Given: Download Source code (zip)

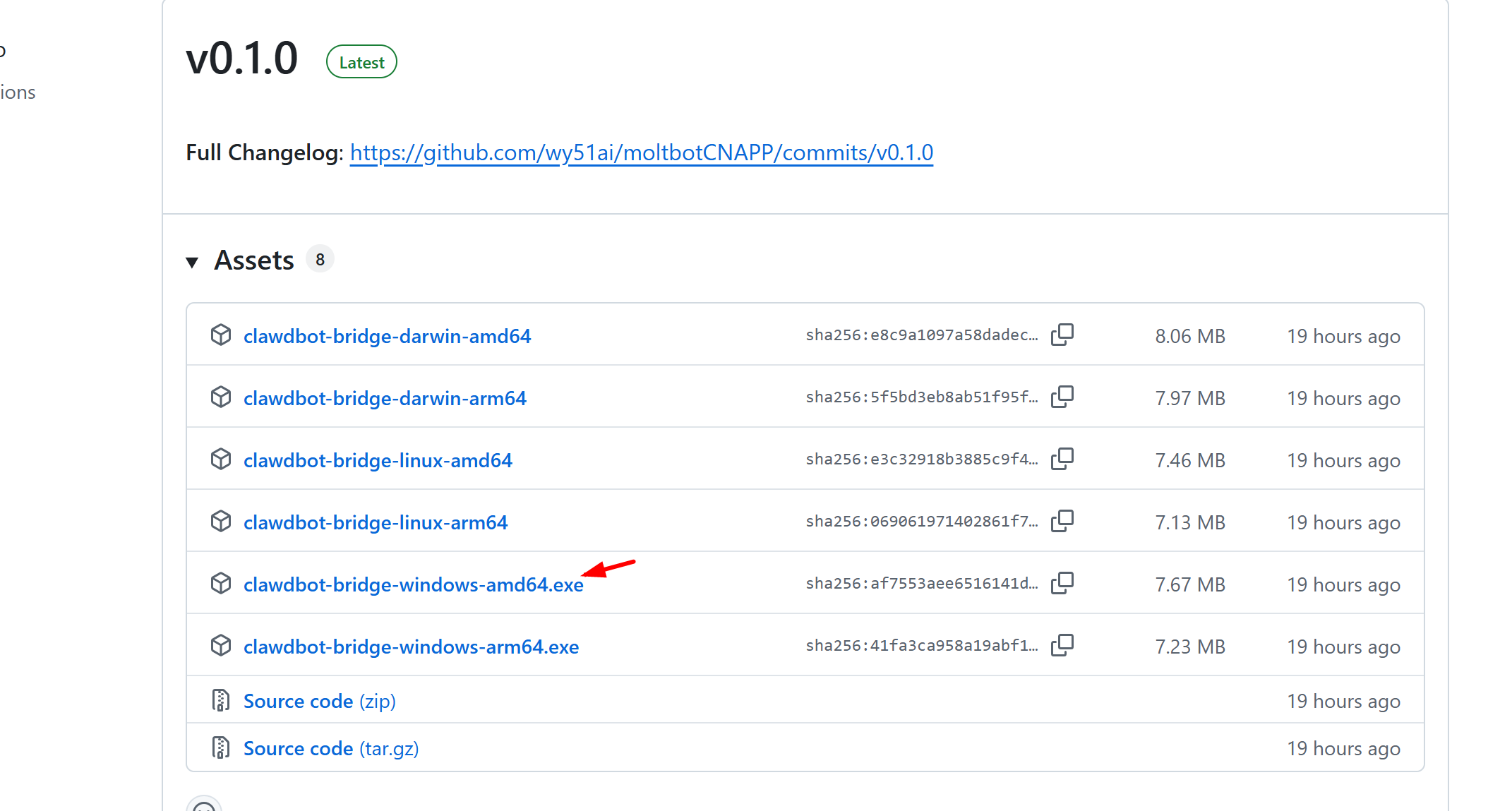Looking at the screenshot, I should (x=319, y=701).
